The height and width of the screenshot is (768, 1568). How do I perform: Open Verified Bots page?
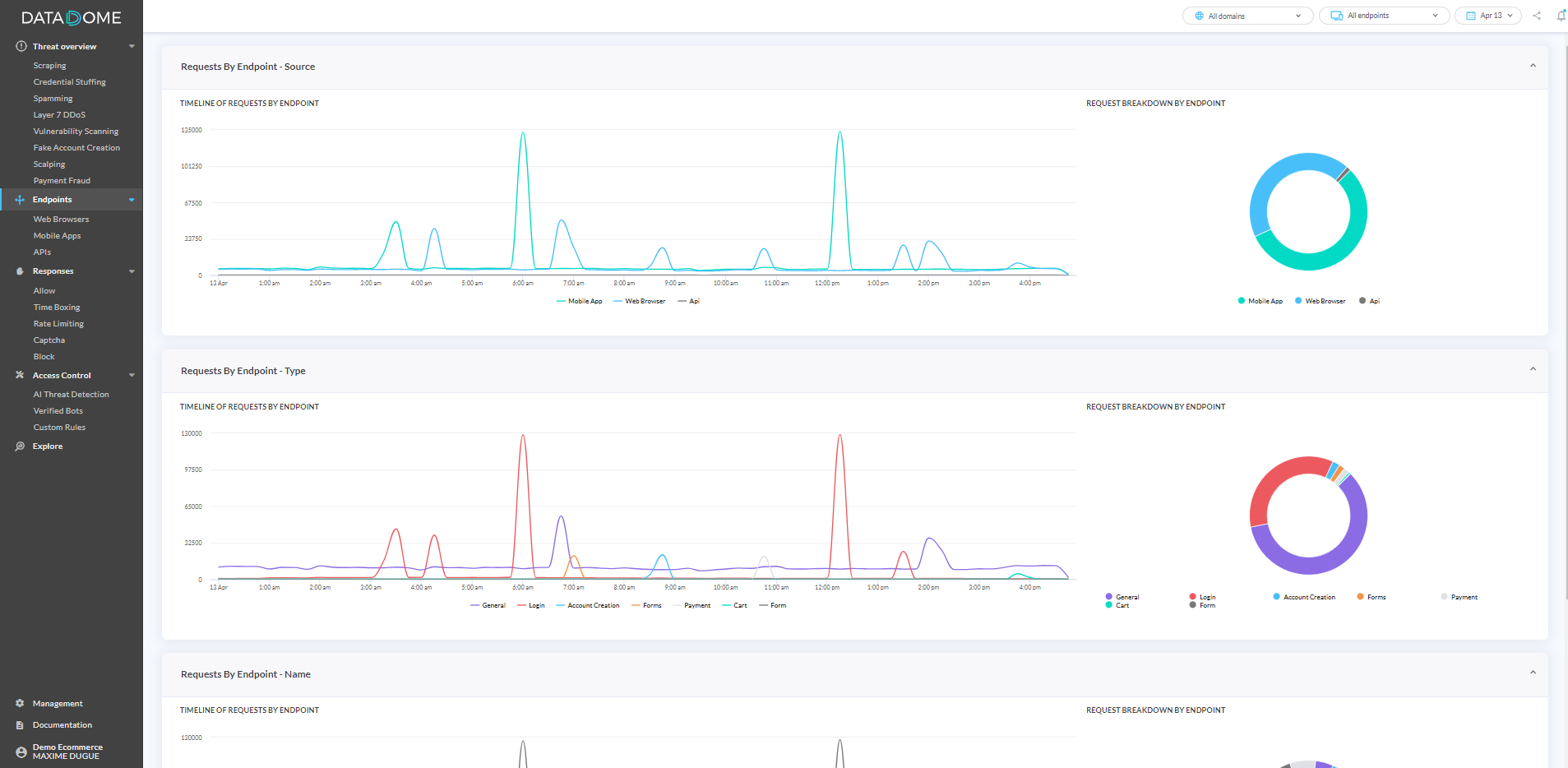(58, 411)
